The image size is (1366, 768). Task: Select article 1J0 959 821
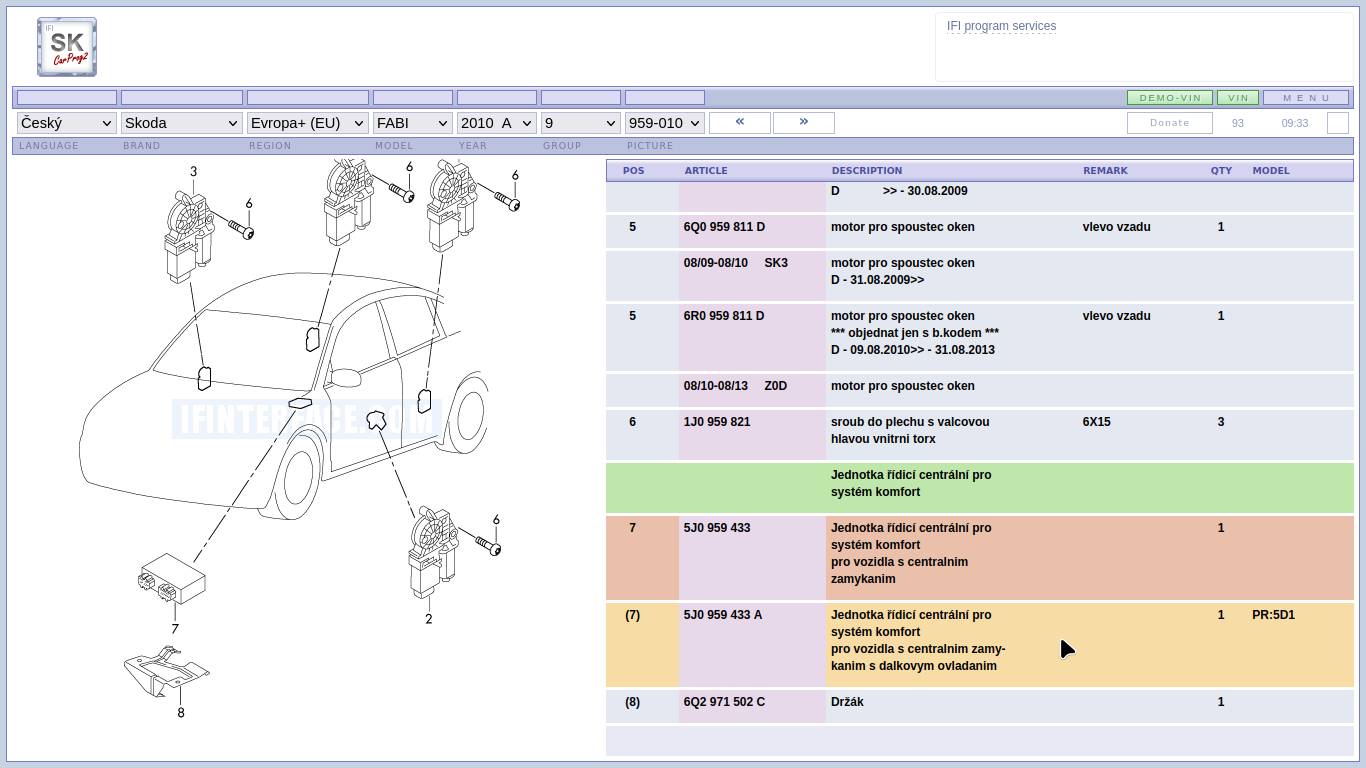click(717, 422)
